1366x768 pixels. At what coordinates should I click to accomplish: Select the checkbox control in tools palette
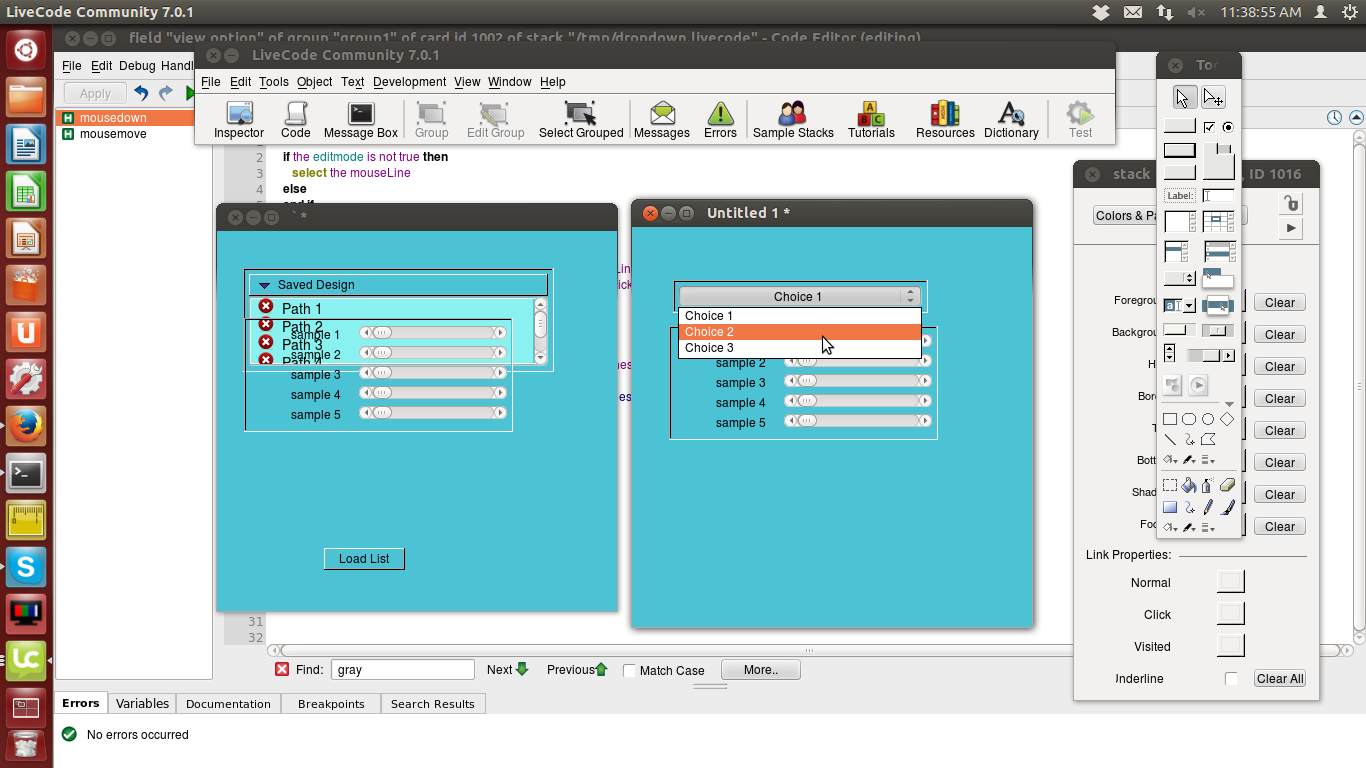(x=1209, y=127)
